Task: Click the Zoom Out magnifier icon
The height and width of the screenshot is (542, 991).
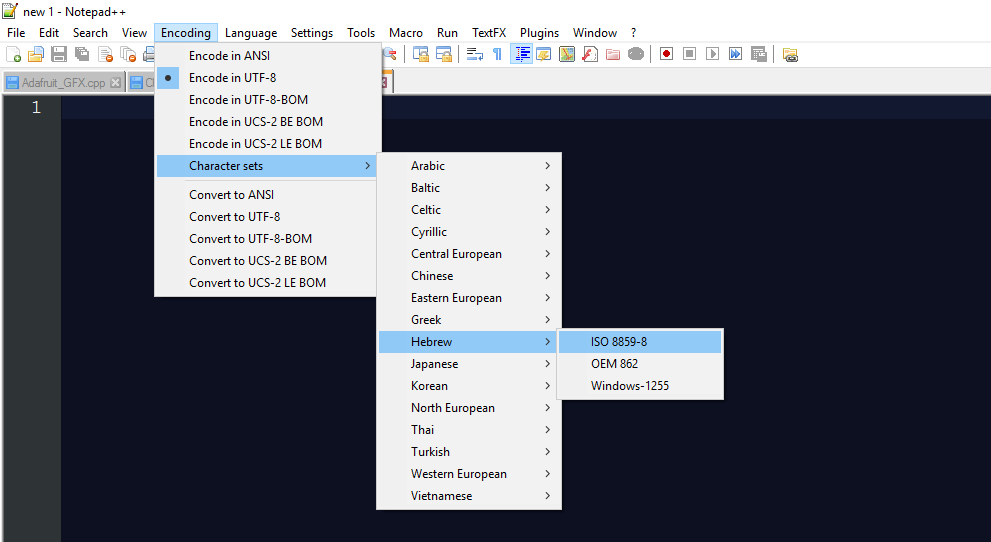Action: point(390,54)
